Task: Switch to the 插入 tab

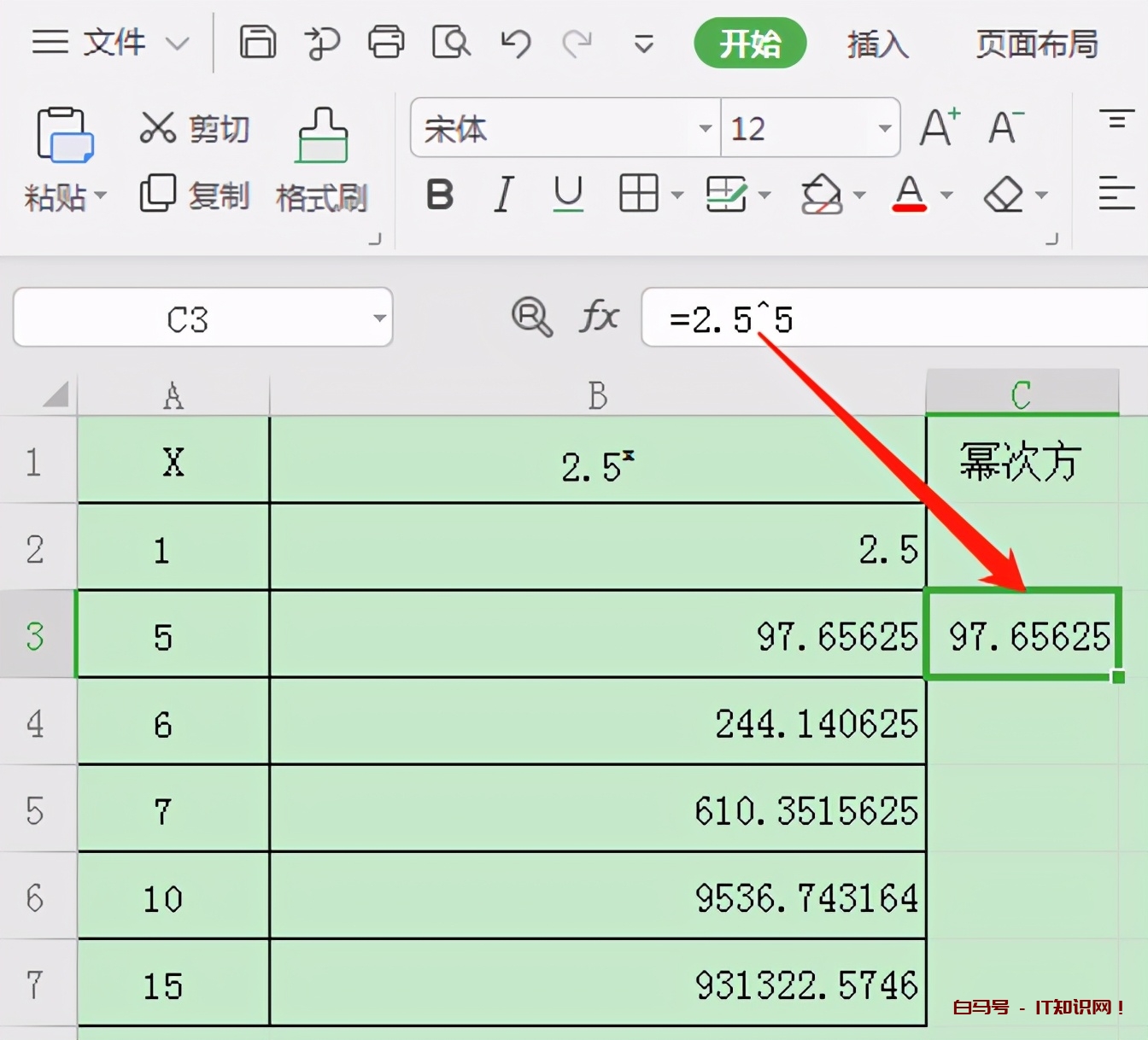Action: [877, 44]
